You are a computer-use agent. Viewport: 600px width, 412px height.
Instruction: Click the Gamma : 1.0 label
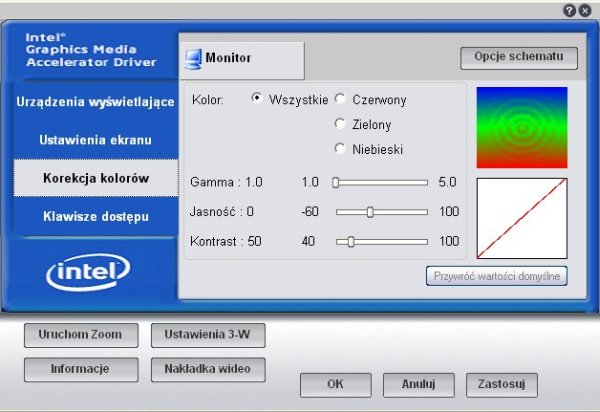point(226,182)
